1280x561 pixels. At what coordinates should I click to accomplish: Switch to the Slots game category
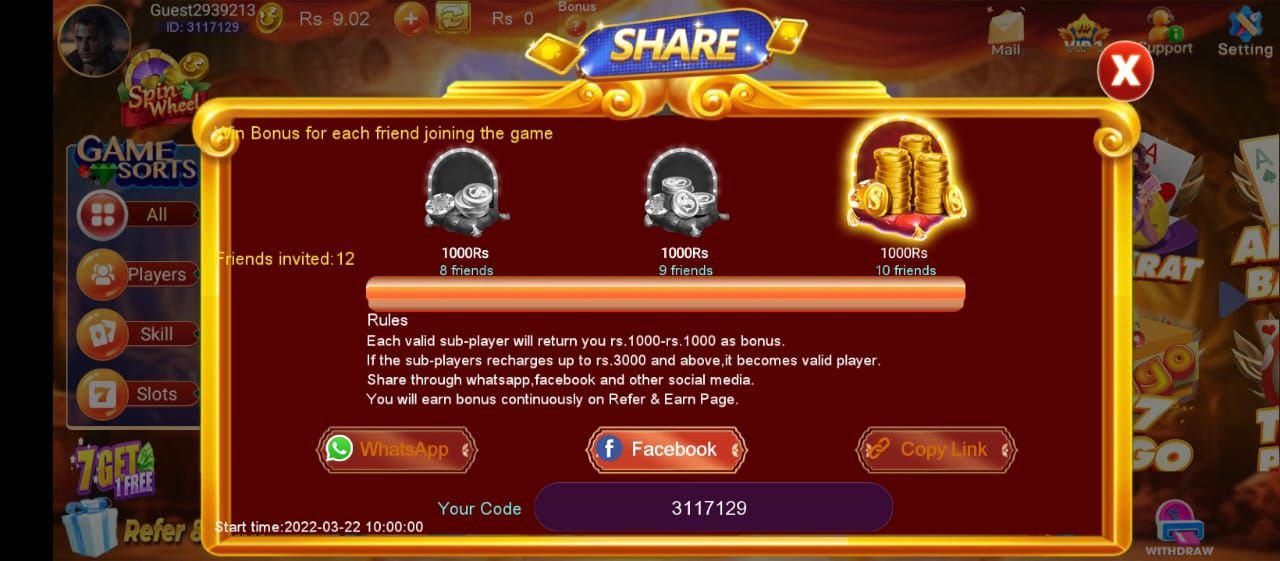(x=137, y=394)
